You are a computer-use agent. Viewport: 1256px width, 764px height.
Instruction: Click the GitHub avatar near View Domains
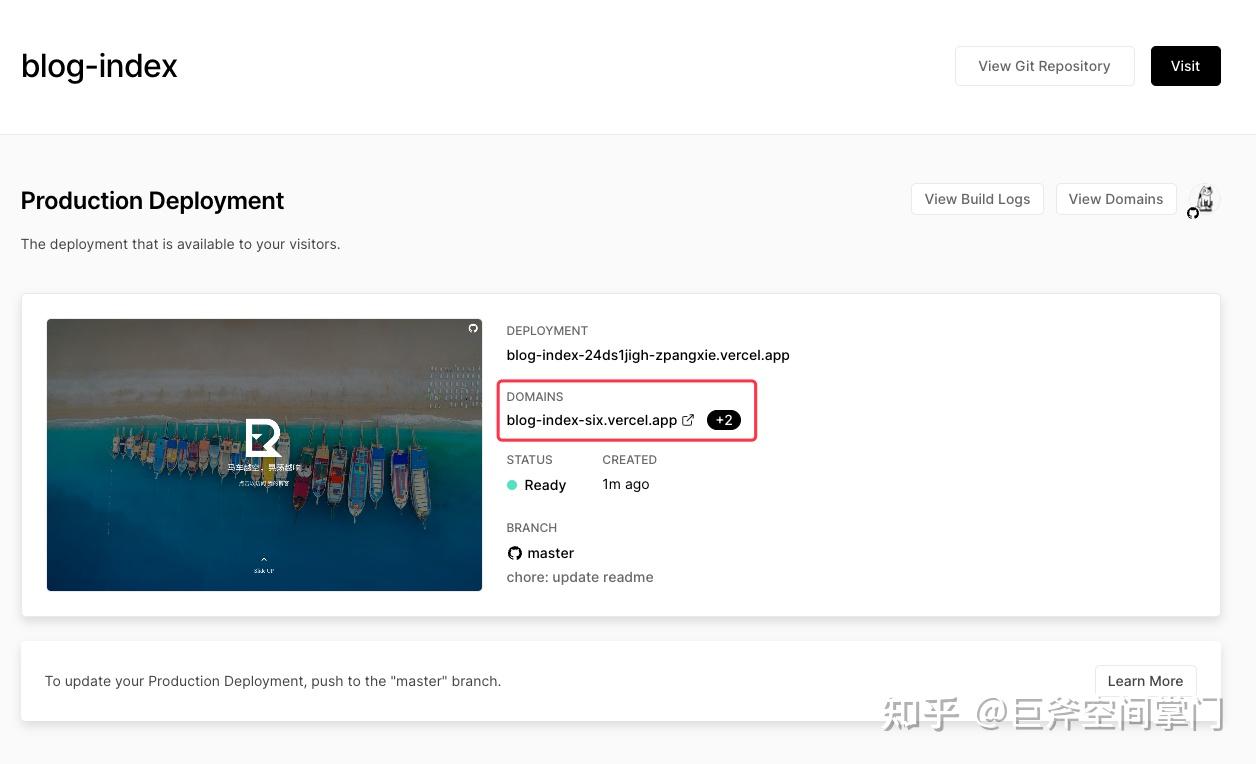pos(1203,200)
